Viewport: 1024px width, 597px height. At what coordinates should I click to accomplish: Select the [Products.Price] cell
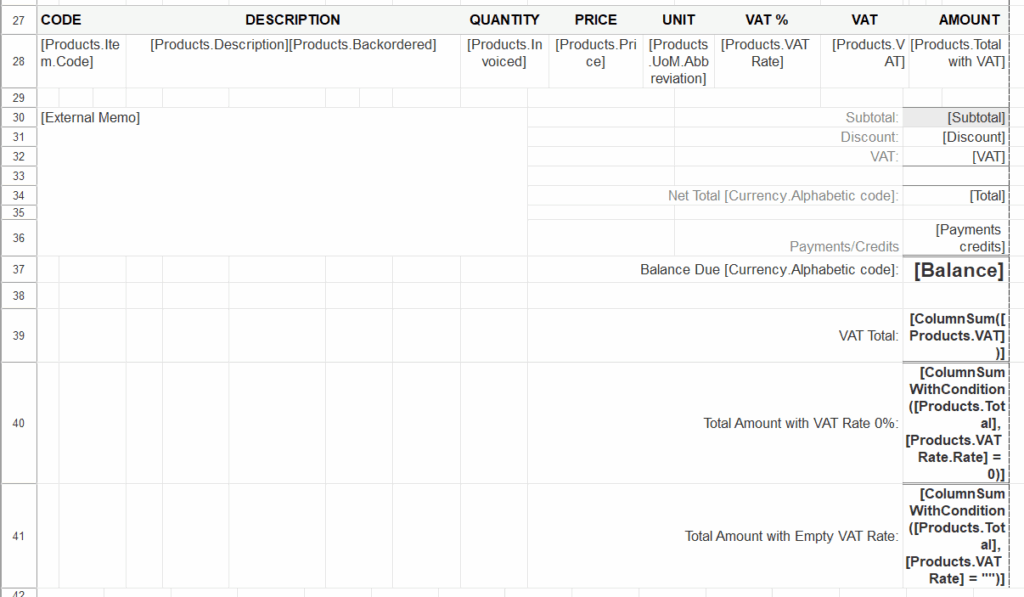coord(596,61)
